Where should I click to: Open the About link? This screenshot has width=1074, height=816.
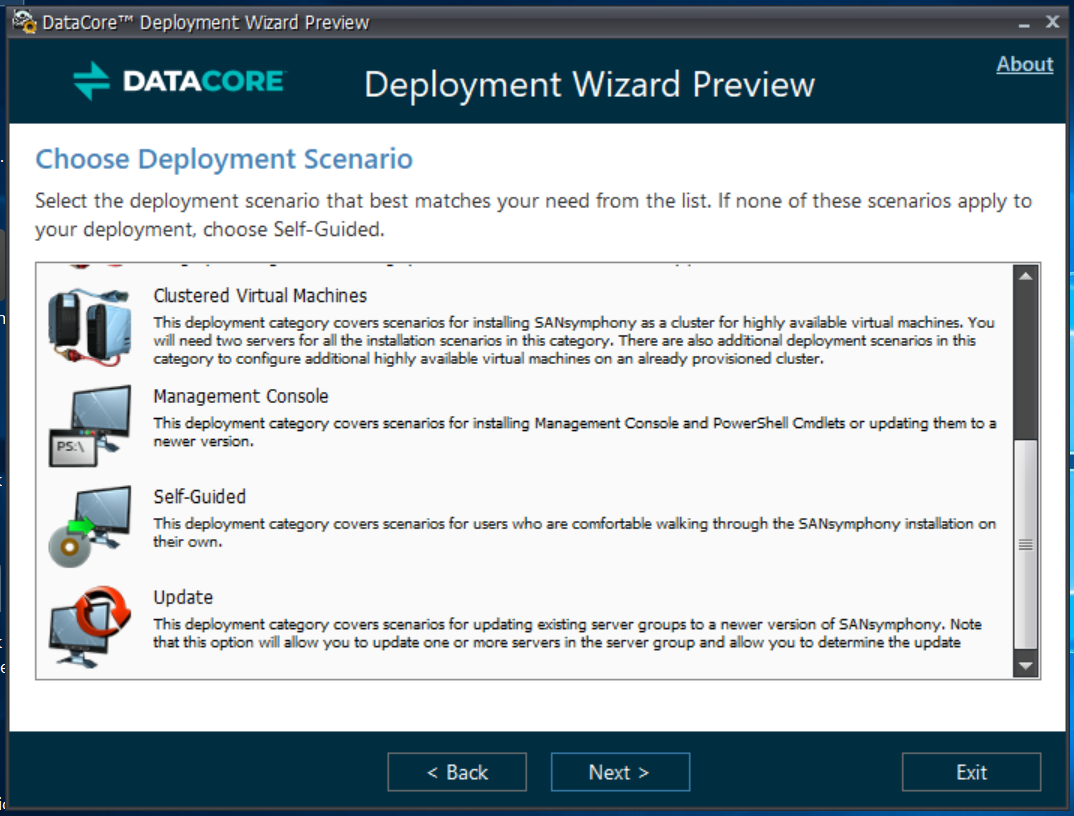[1024, 64]
